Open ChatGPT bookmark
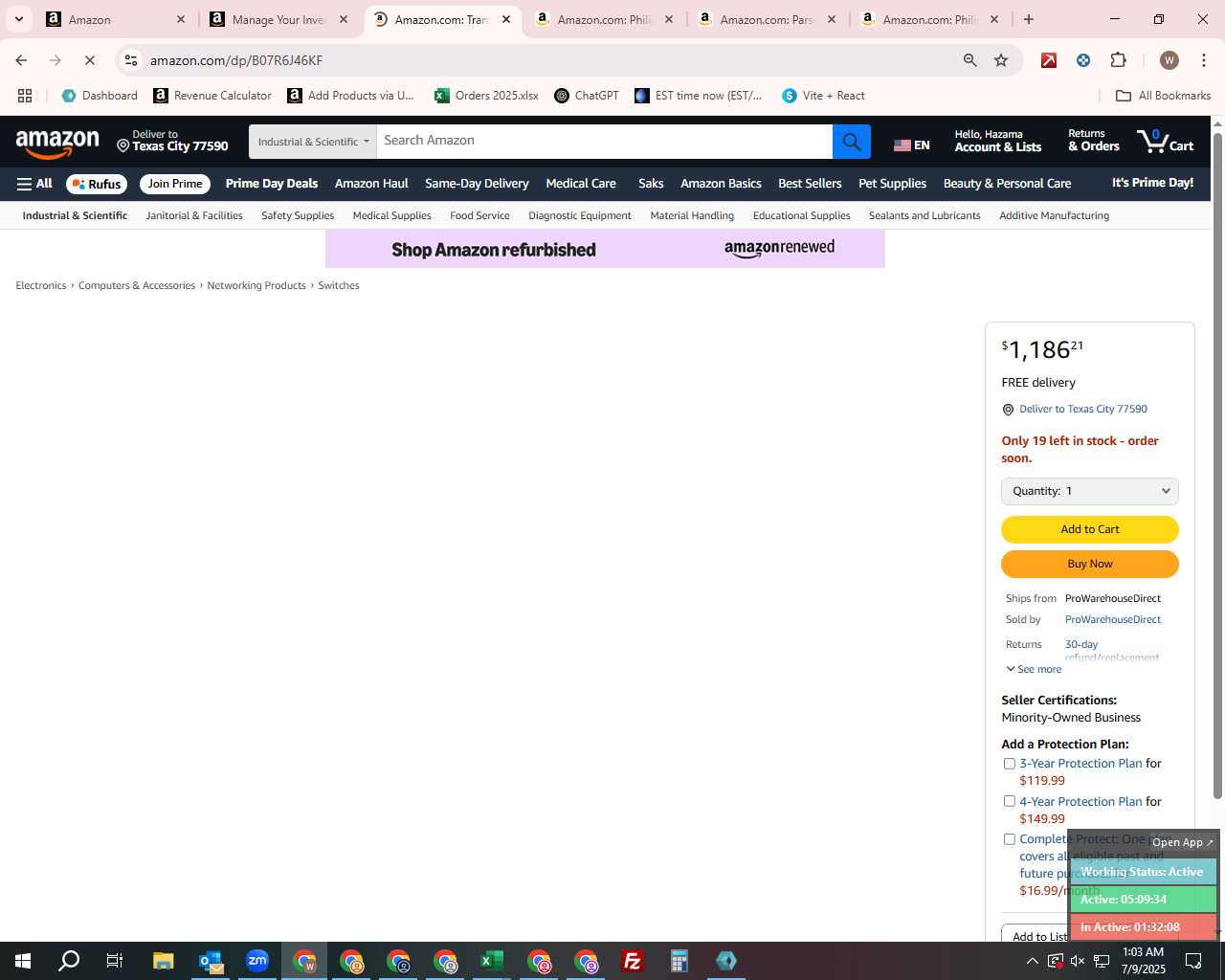The image size is (1225, 980). click(x=587, y=96)
